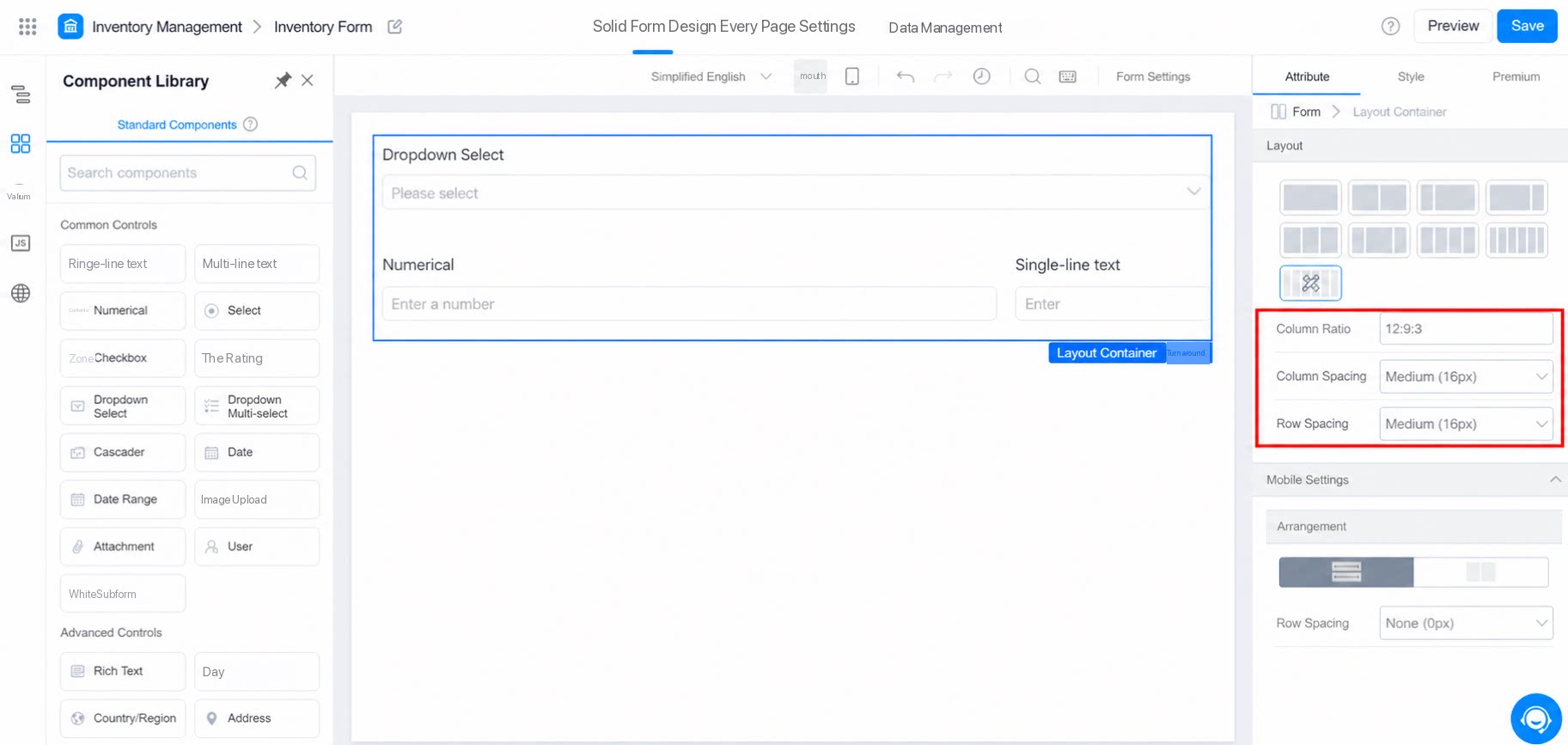Open the Data Management tab

tap(945, 27)
